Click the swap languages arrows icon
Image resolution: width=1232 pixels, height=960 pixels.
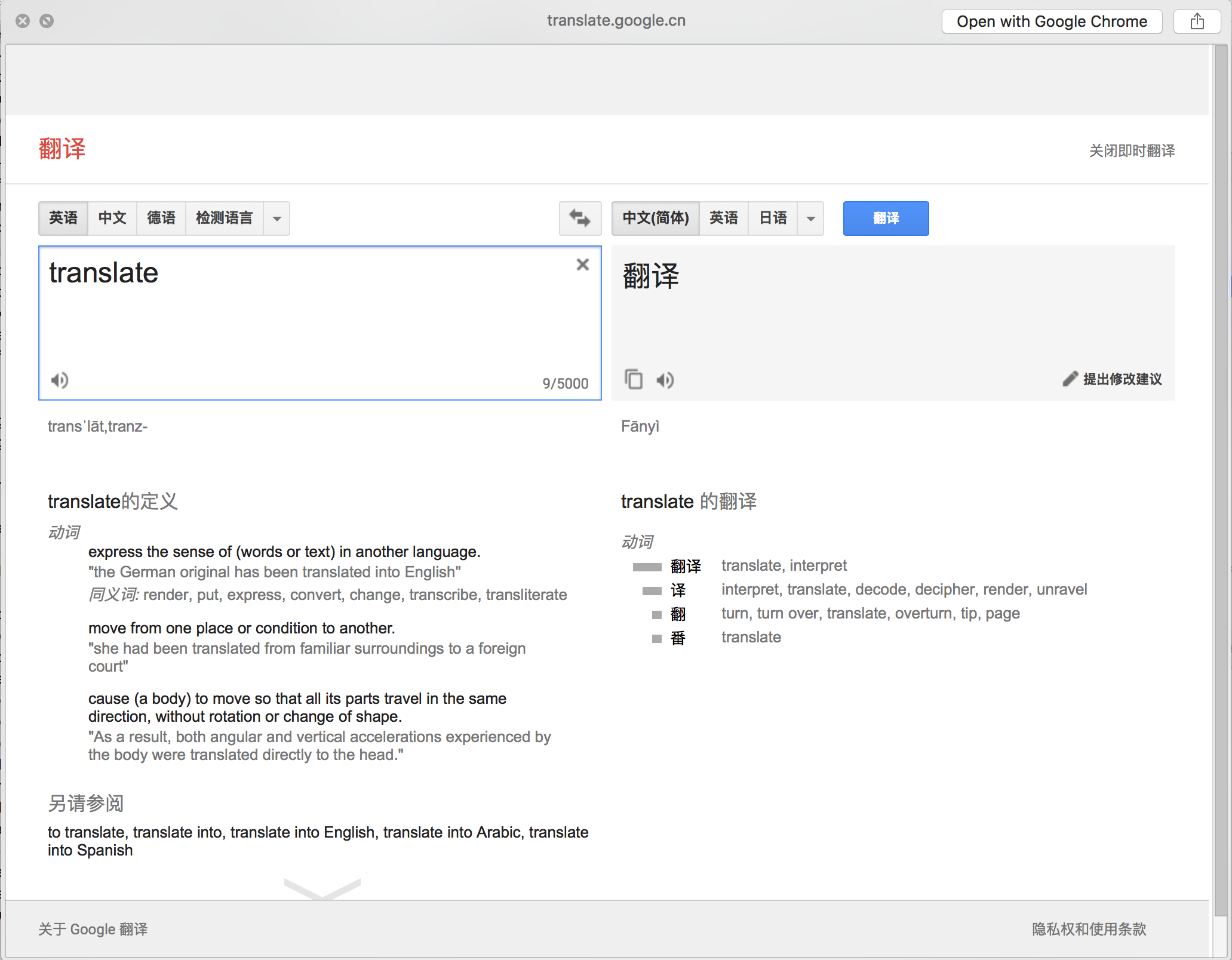tap(579, 219)
